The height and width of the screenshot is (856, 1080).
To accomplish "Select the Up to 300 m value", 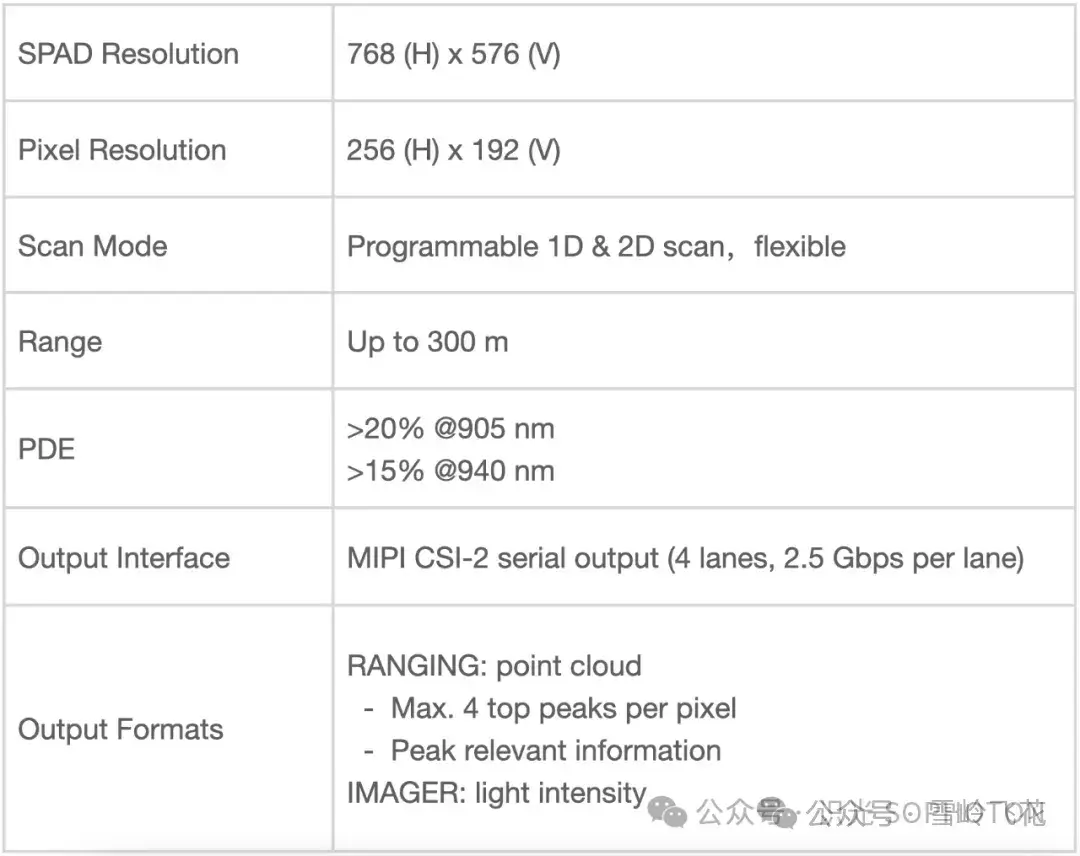I will (x=427, y=342).
